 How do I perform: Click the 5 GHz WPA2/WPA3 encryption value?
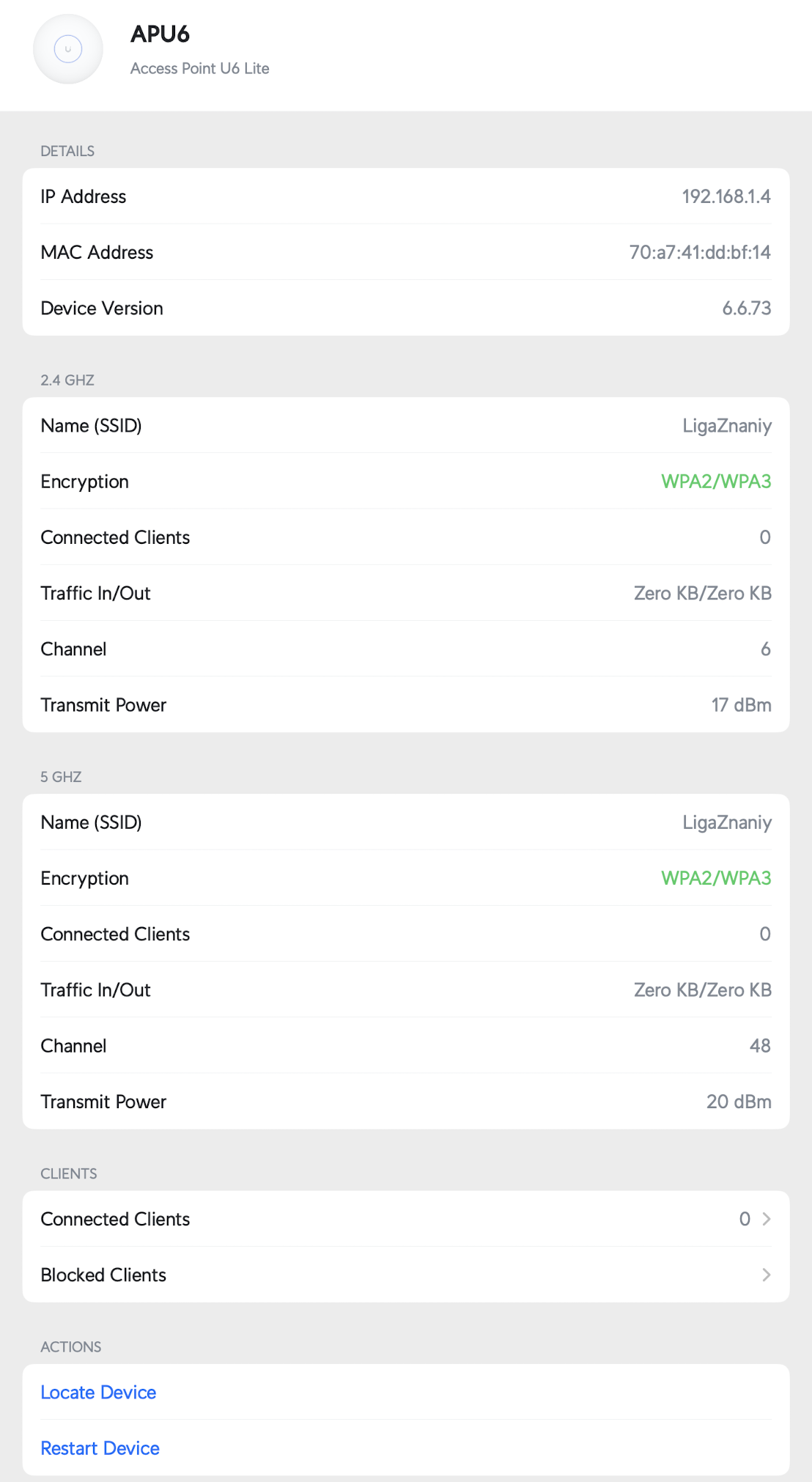click(x=715, y=878)
